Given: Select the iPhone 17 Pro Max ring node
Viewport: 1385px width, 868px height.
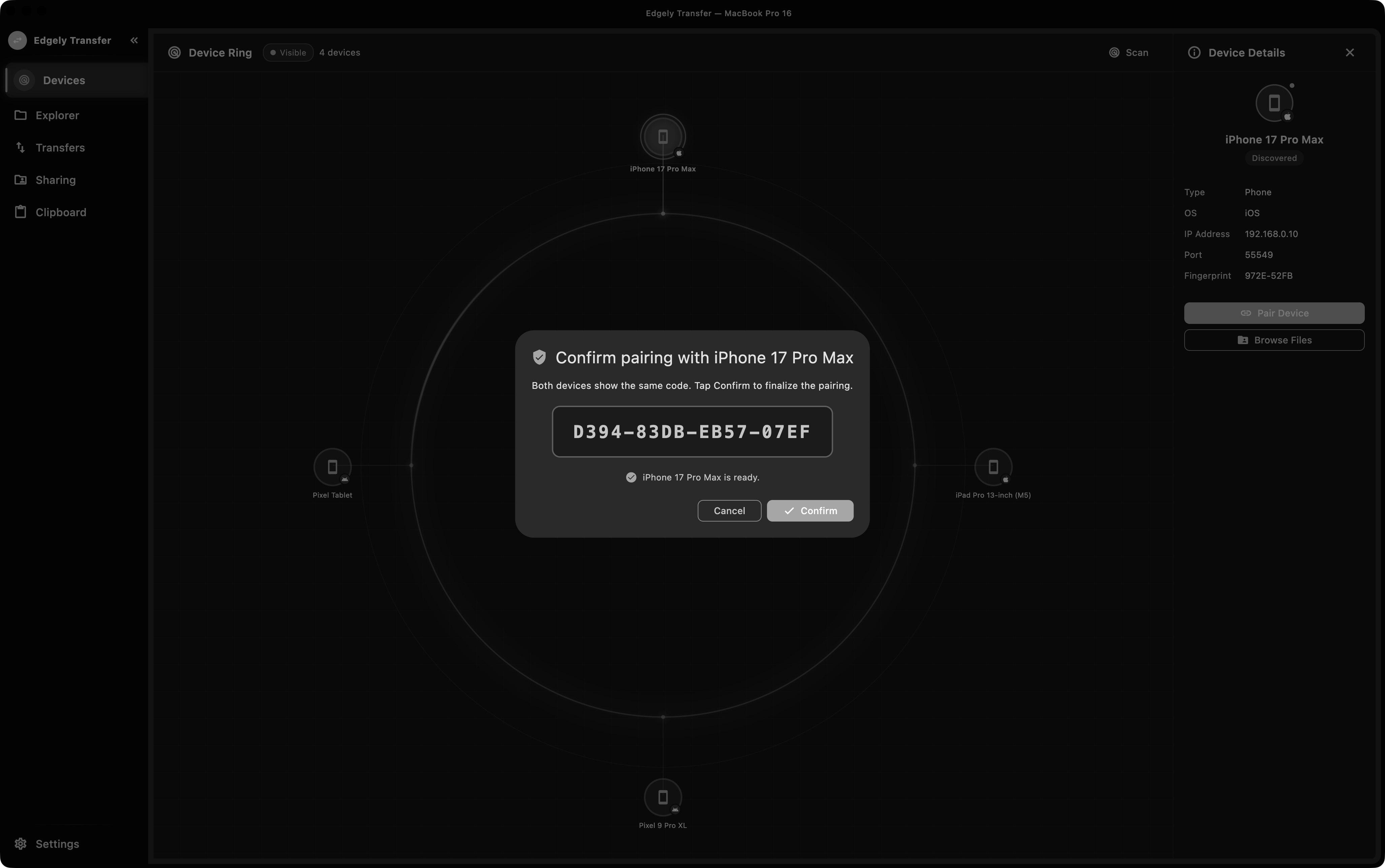Looking at the screenshot, I should click(663, 137).
